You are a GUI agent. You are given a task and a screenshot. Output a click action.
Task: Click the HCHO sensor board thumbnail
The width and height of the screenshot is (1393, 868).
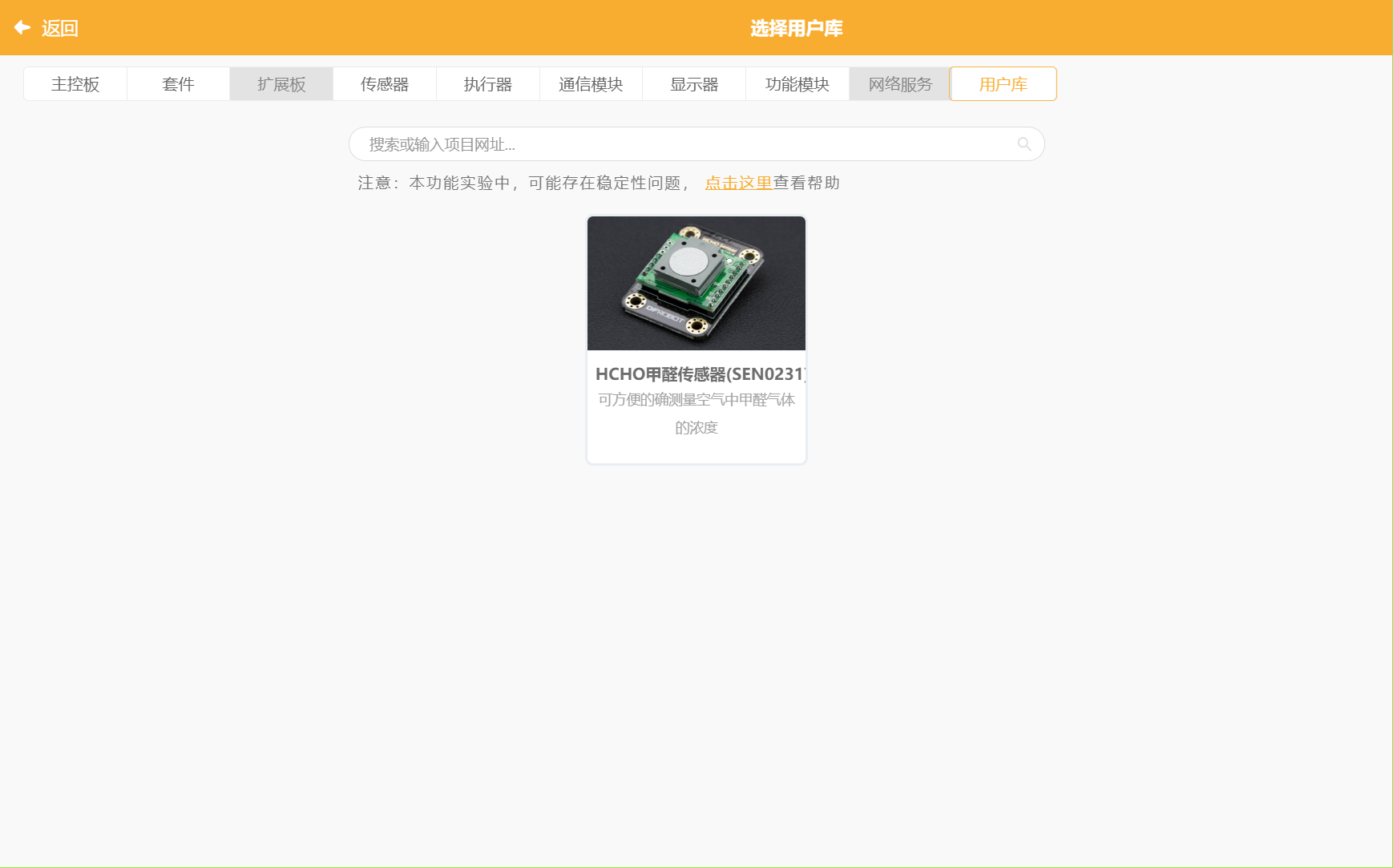pyautogui.click(x=696, y=283)
